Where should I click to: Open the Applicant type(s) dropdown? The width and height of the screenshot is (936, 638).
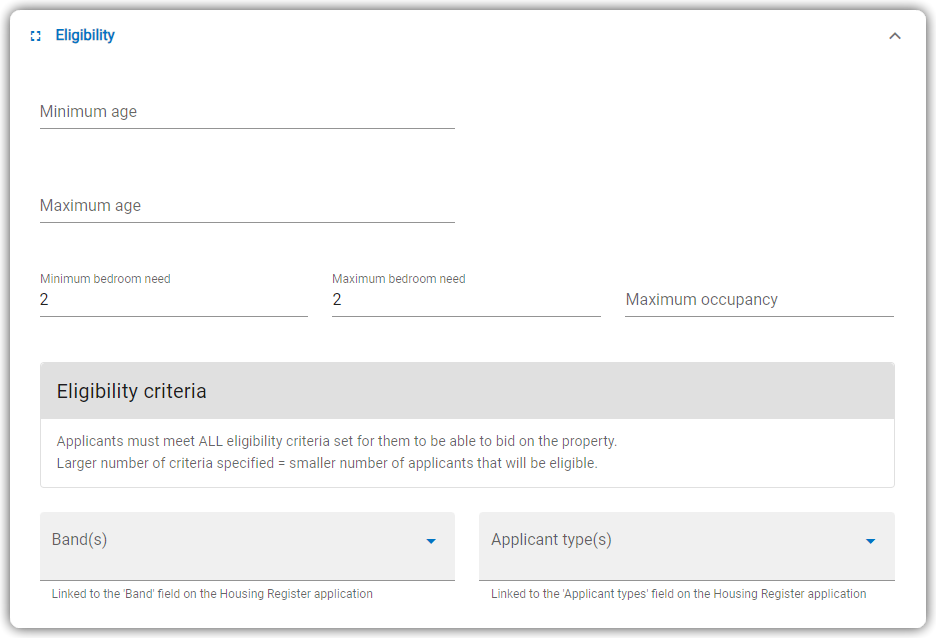[x=686, y=546]
